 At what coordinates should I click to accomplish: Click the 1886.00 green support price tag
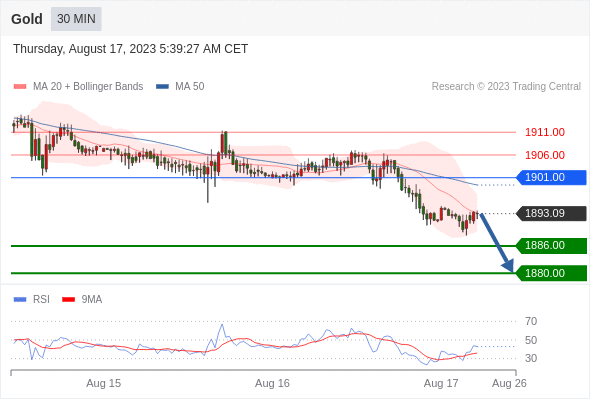click(551, 245)
